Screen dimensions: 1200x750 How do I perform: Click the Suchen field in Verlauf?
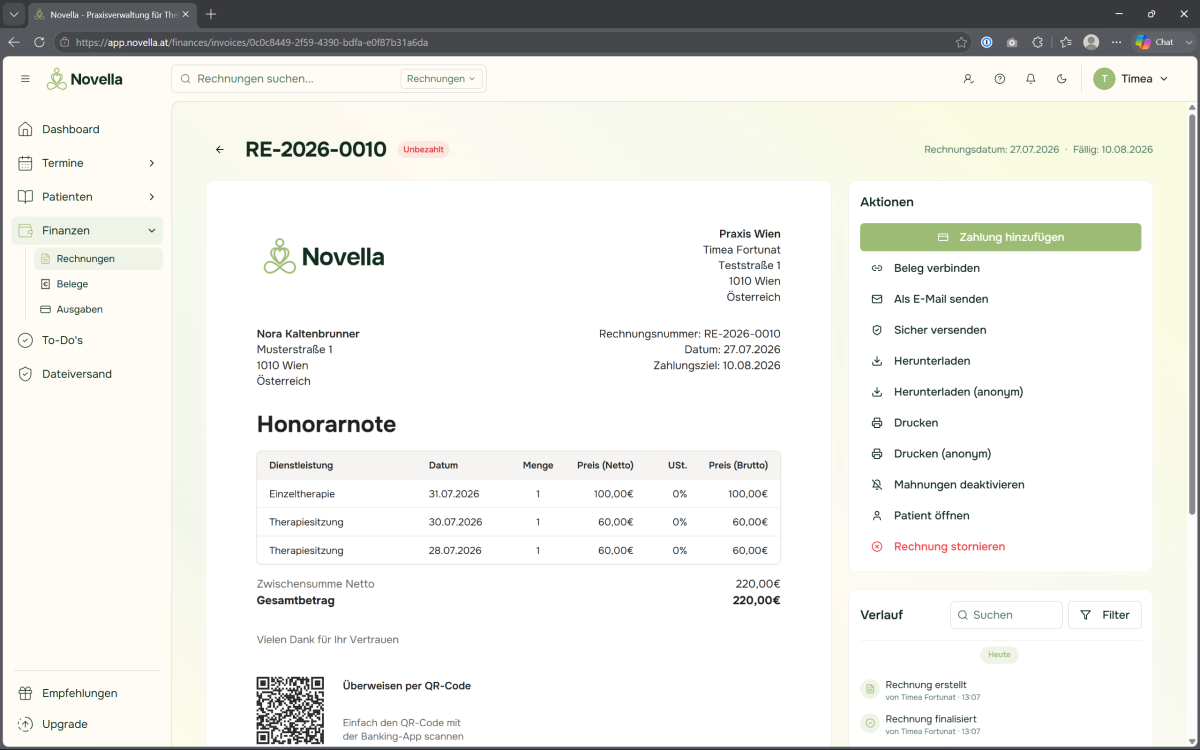click(x=1006, y=615)
